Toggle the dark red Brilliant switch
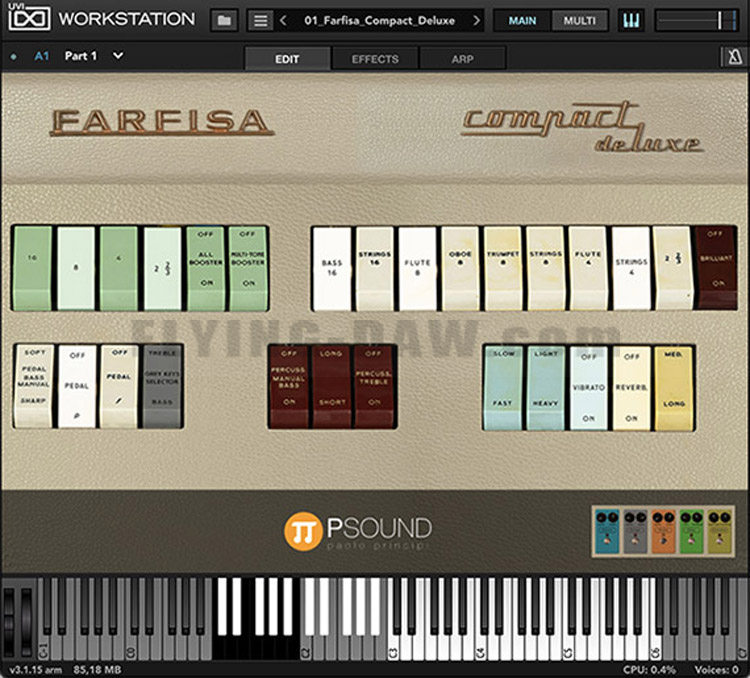Screen dimensions: 750x678 tap(716, 268)
